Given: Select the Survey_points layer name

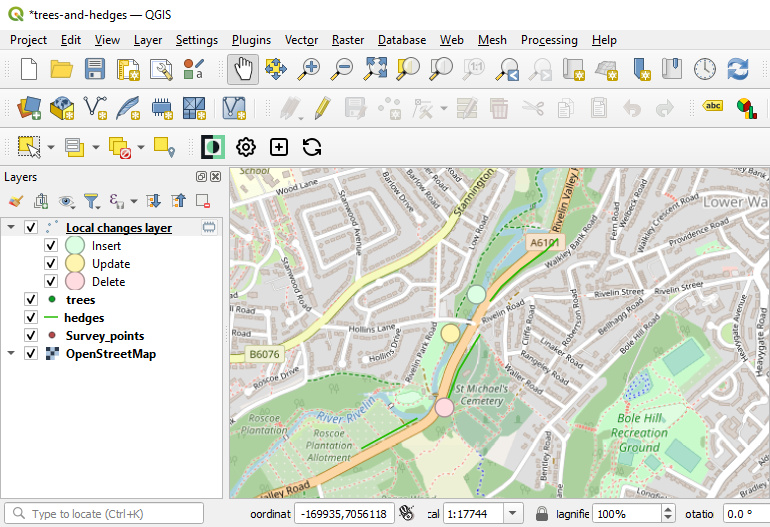Looking at the screenshot, I should tap(105, 335).
